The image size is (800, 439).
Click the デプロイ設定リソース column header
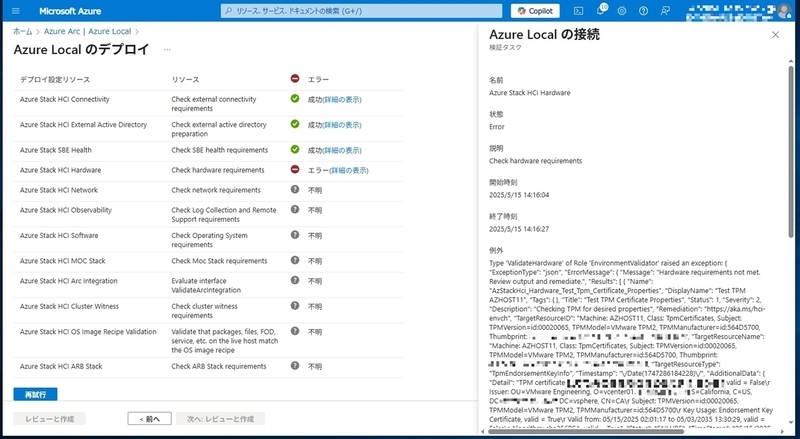(55, 80)
